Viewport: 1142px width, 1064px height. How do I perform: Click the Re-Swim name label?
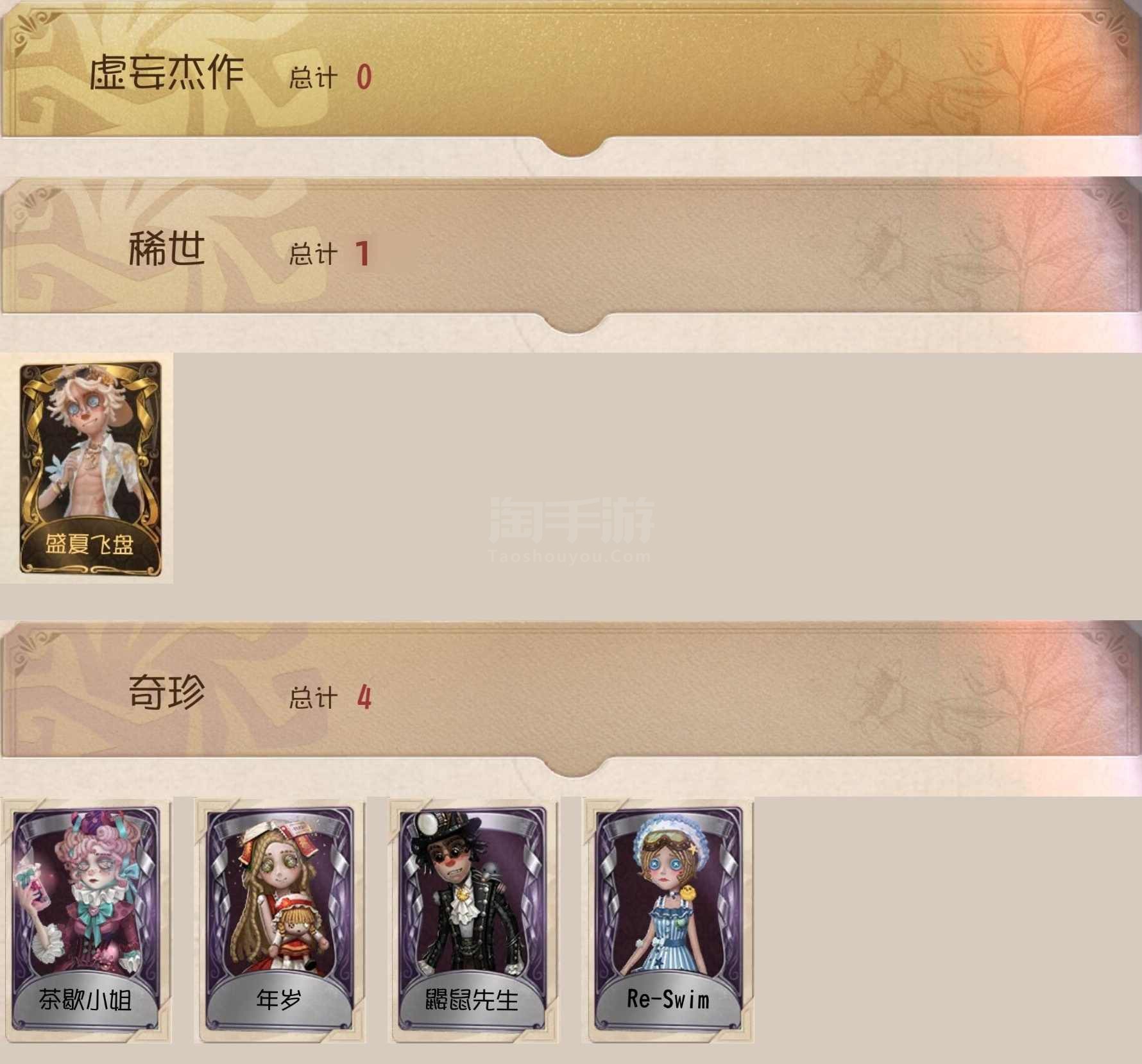click(668, 999)
